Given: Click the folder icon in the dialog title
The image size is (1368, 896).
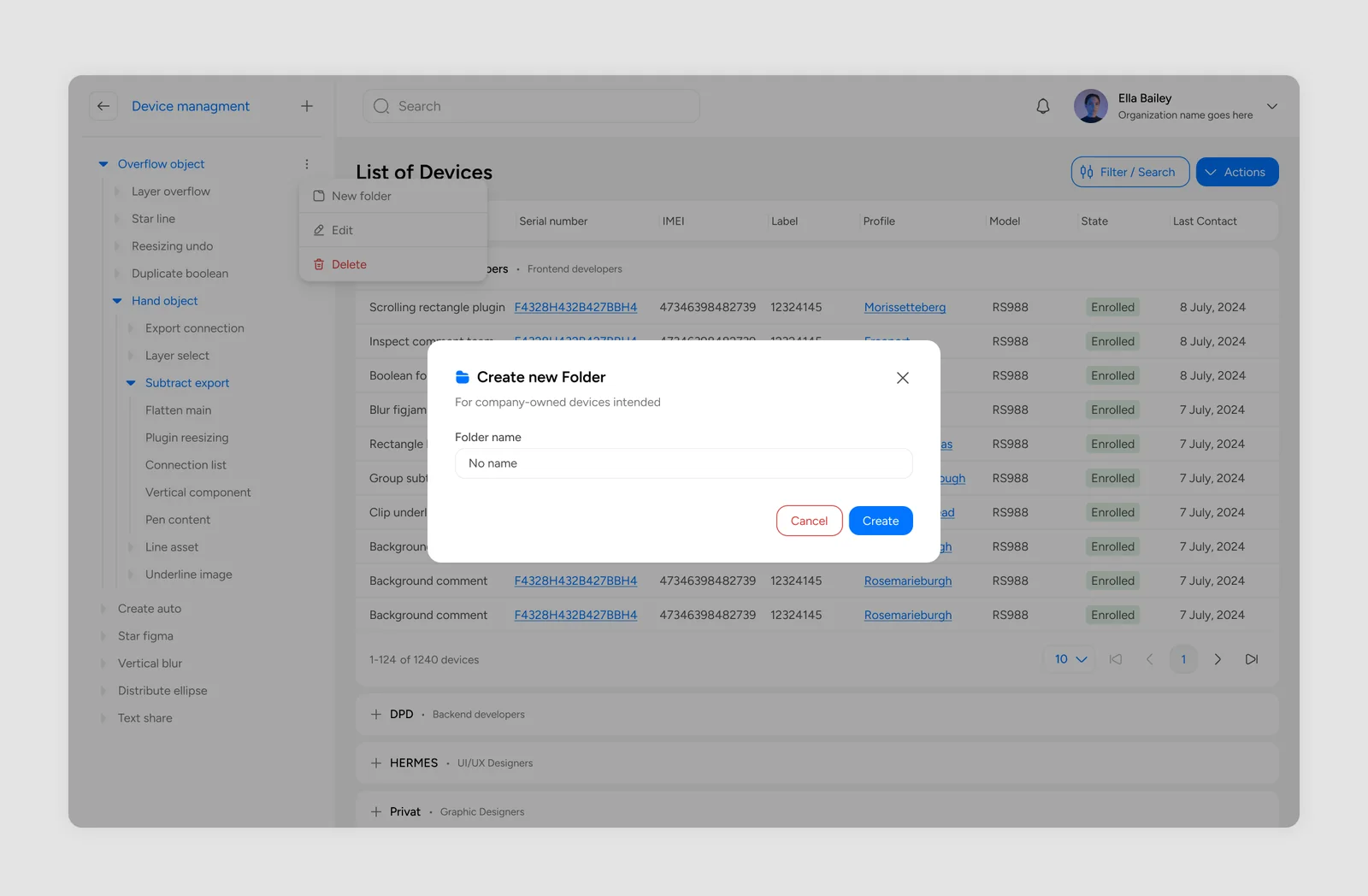Looking at the screenshot, I should pyautogui.click(x=463, y=377).
